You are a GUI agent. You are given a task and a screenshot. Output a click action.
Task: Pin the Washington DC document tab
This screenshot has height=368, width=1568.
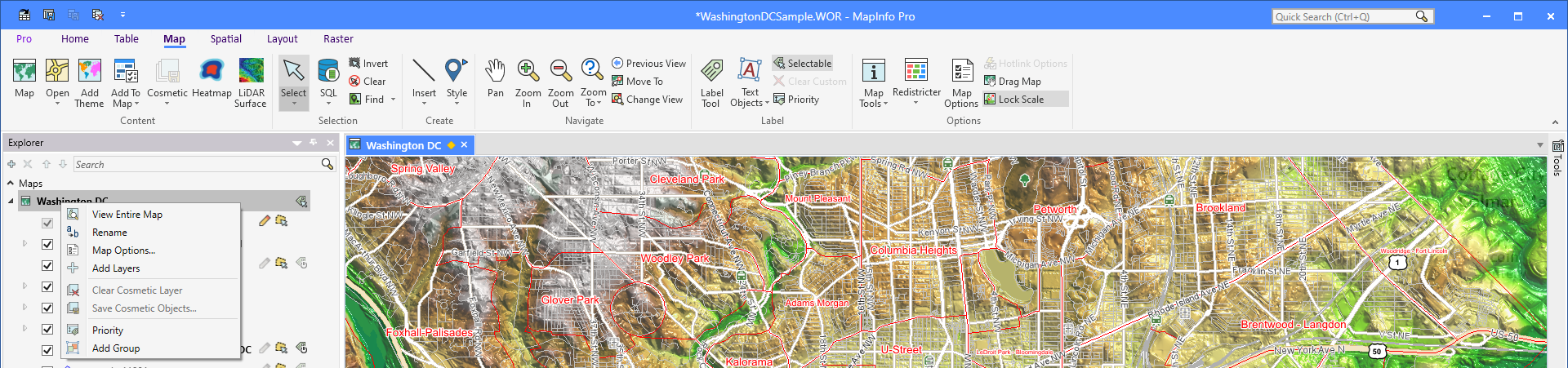(451, 145)
